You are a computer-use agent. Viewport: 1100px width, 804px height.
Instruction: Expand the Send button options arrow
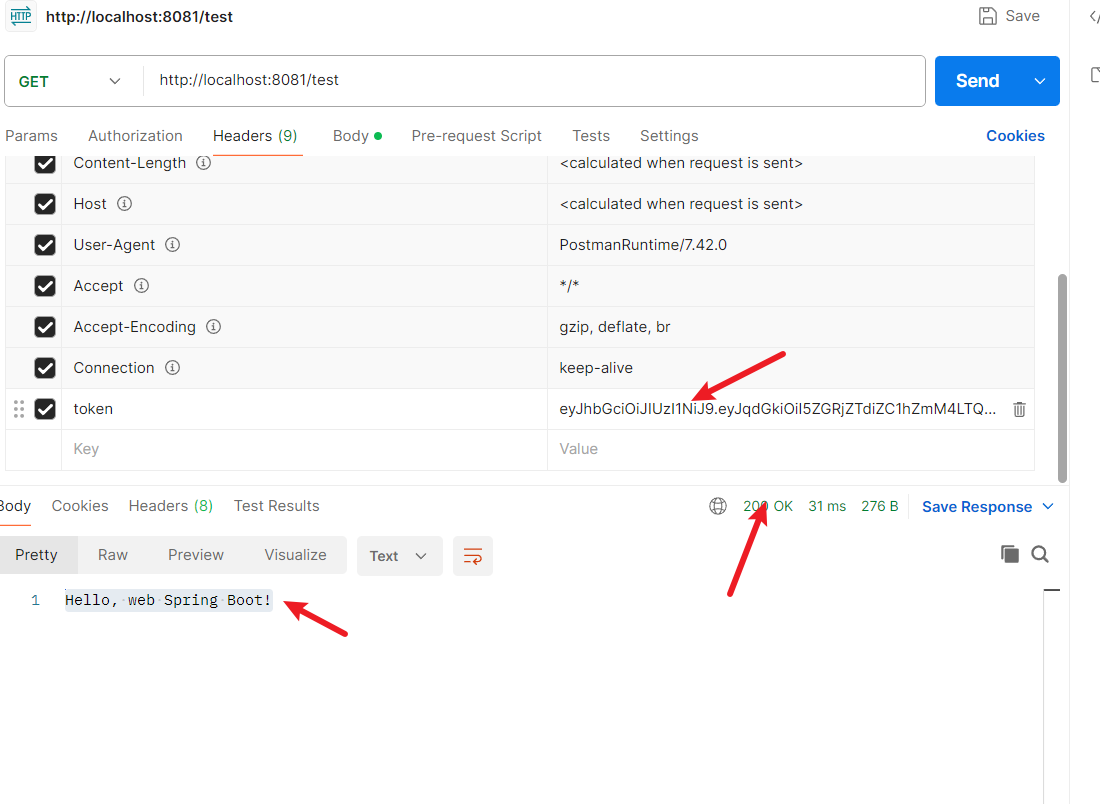coord(1040,81)
